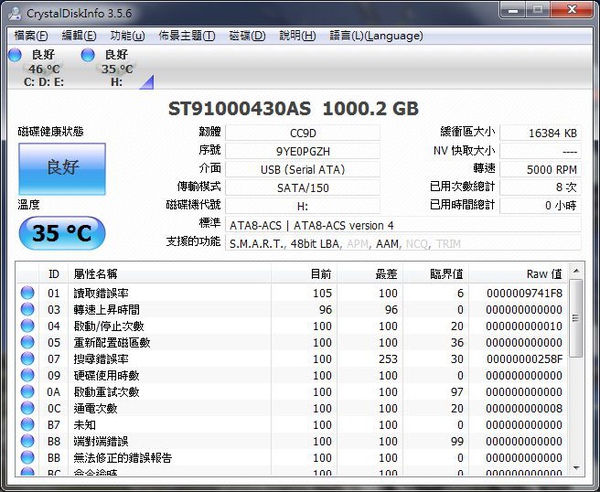Screen dimensions: 600x492
Task: Select raw value 0000009741F8
Action: pyautogui.click(x=524, y=293)
